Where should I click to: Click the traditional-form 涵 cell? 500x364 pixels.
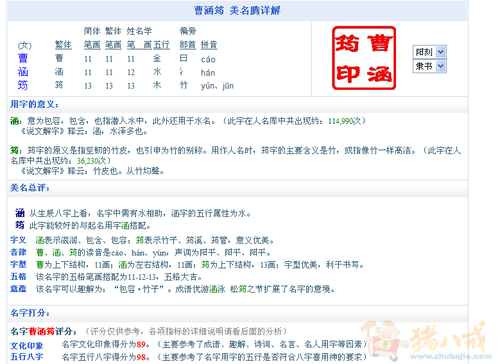(x=59, y=72)
